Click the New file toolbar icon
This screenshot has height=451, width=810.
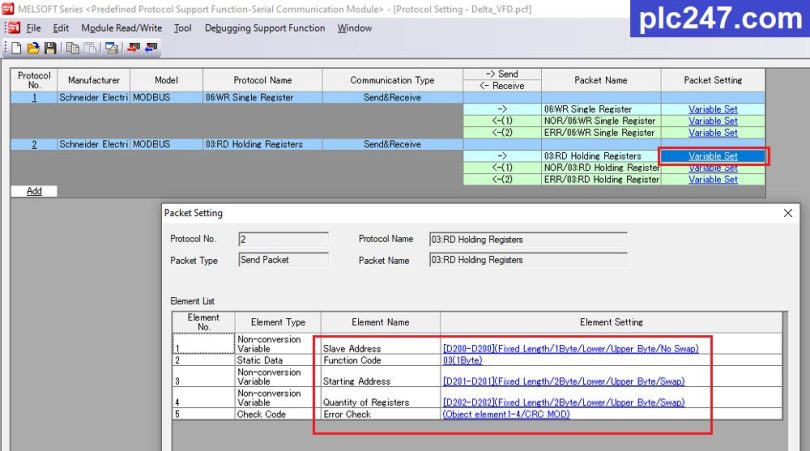[17, 47]
